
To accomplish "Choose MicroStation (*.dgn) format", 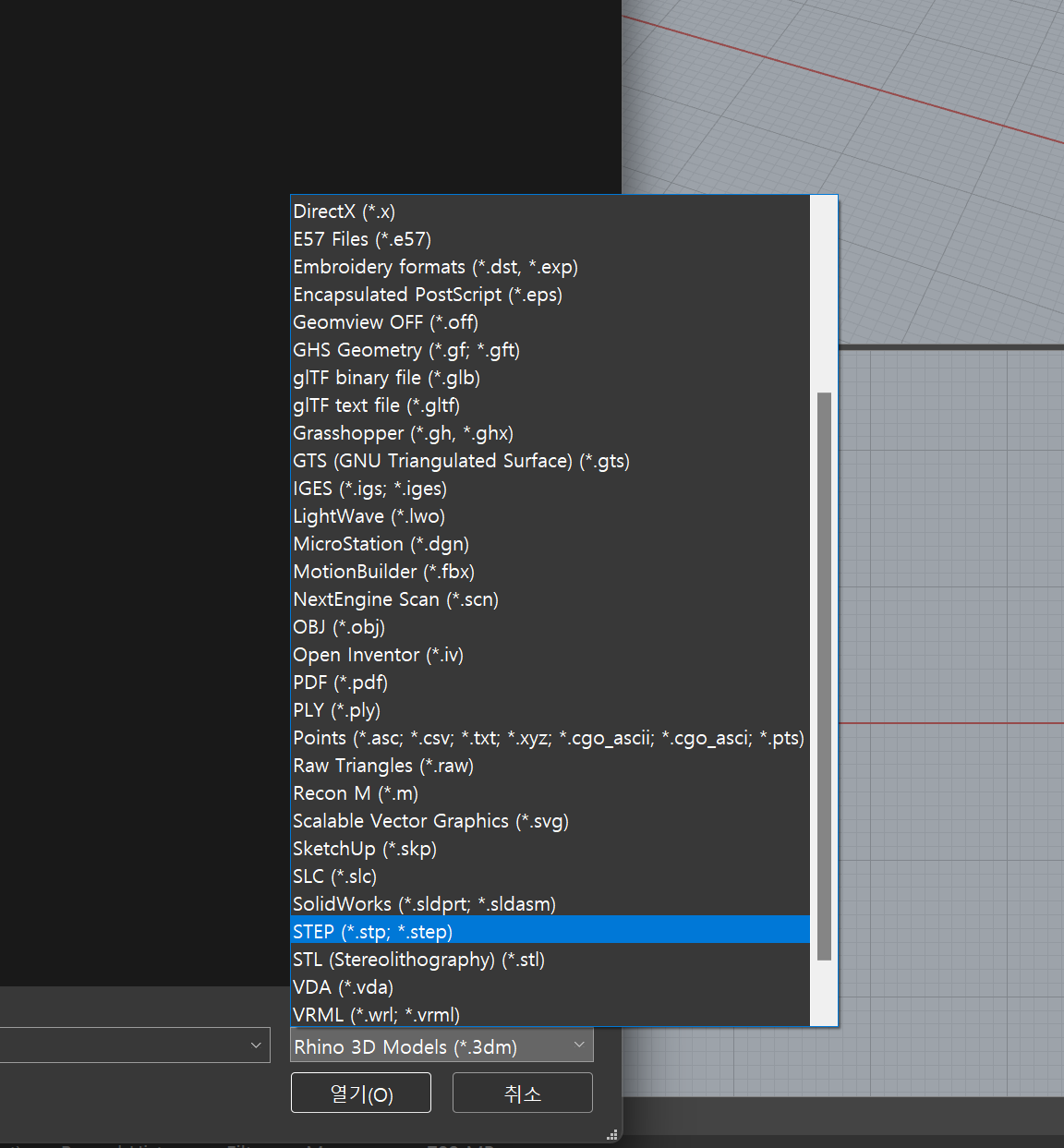I will (x=550, y=544).
